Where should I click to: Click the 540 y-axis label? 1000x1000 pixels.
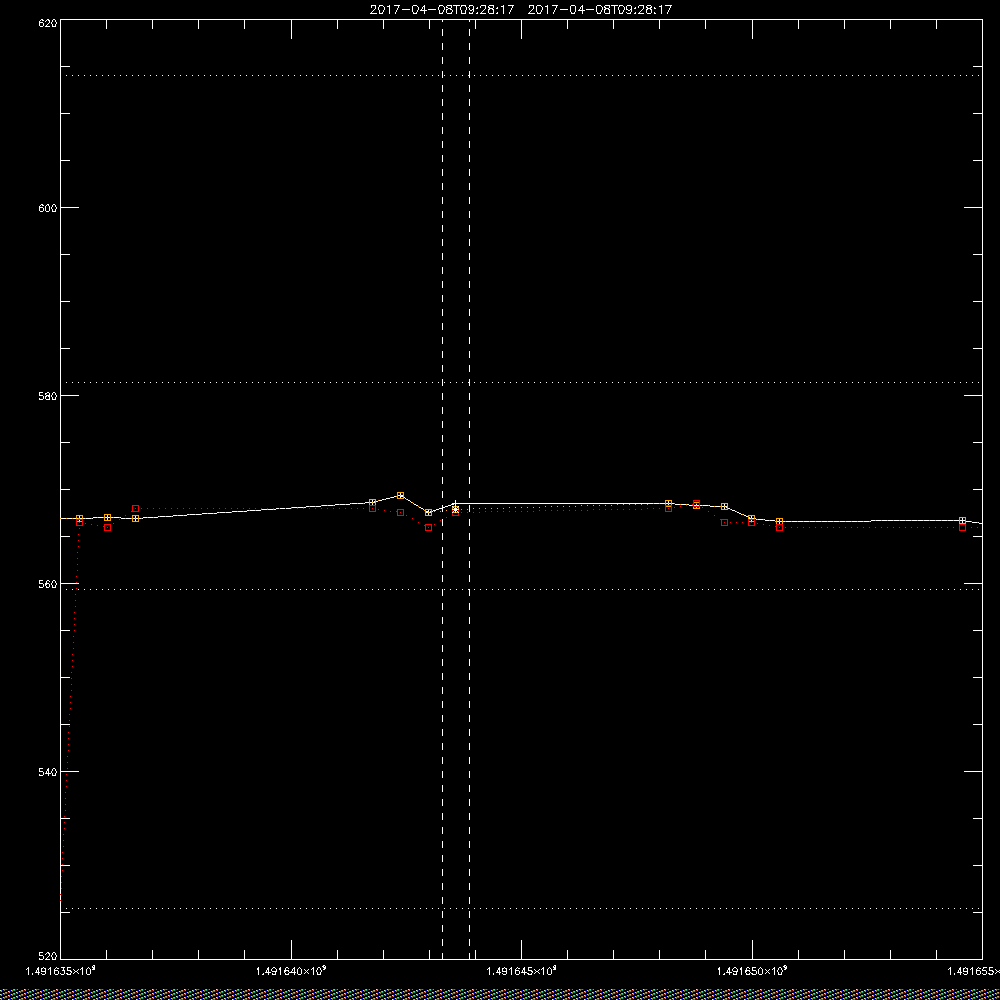click(48, 772)
